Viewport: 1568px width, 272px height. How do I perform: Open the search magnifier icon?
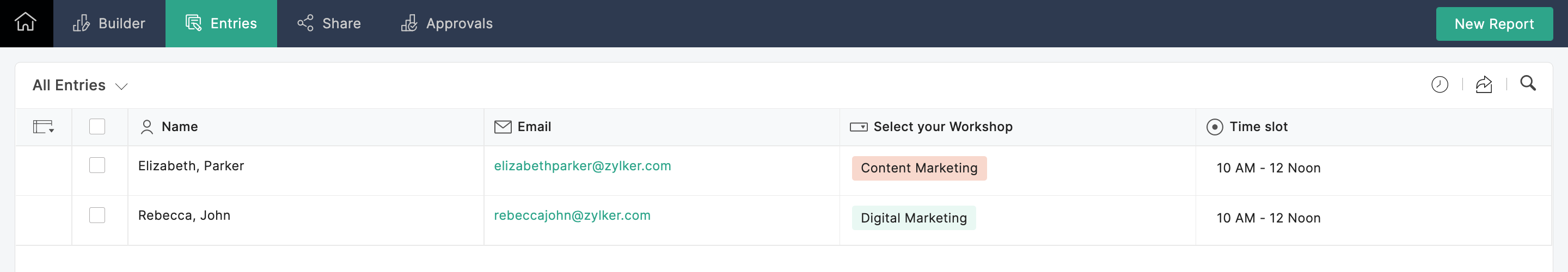click(x=1528, y=83)
